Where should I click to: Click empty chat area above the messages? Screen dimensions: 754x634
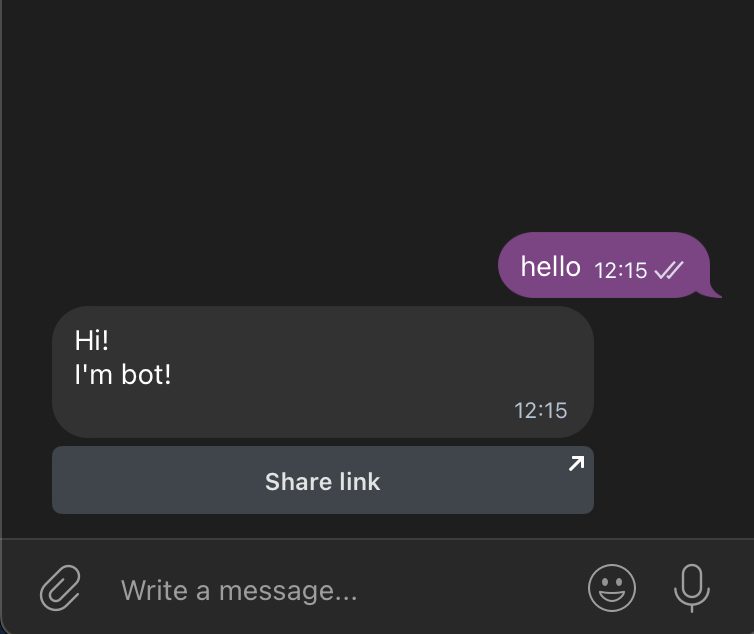click(x=377, y=110)
